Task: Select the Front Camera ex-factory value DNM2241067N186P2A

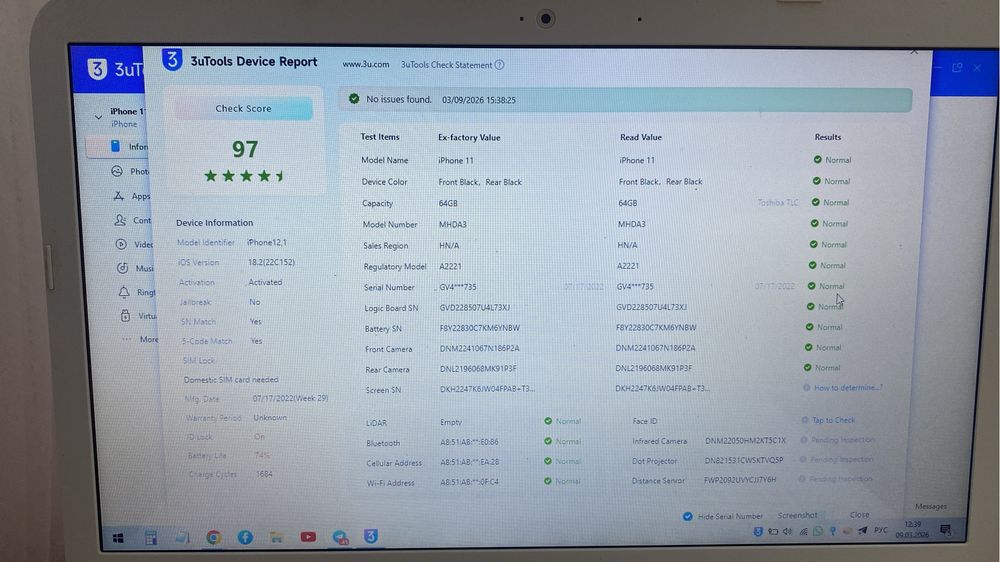Action: (480, 349)
